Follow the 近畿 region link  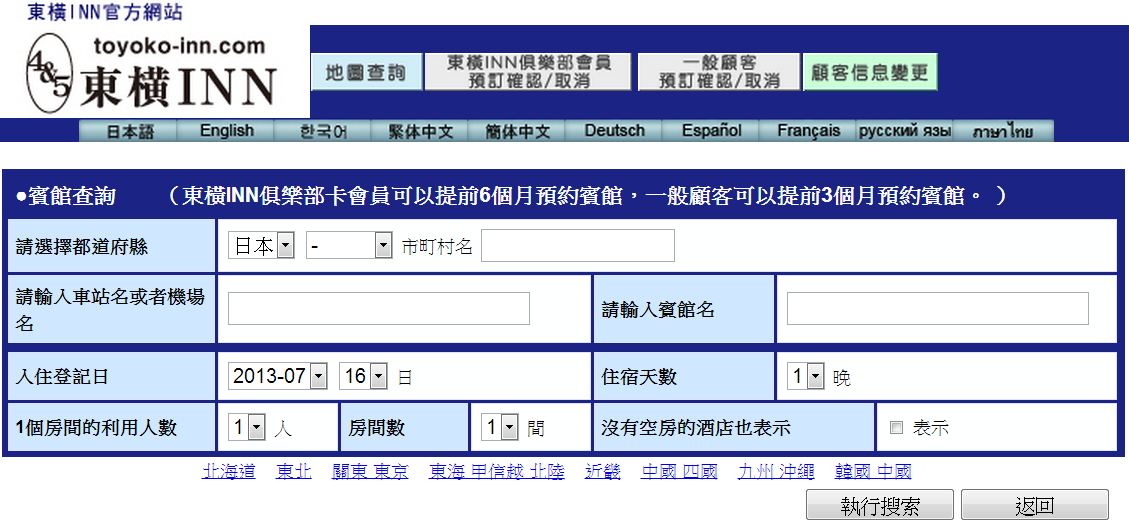[x=603, y=471]
